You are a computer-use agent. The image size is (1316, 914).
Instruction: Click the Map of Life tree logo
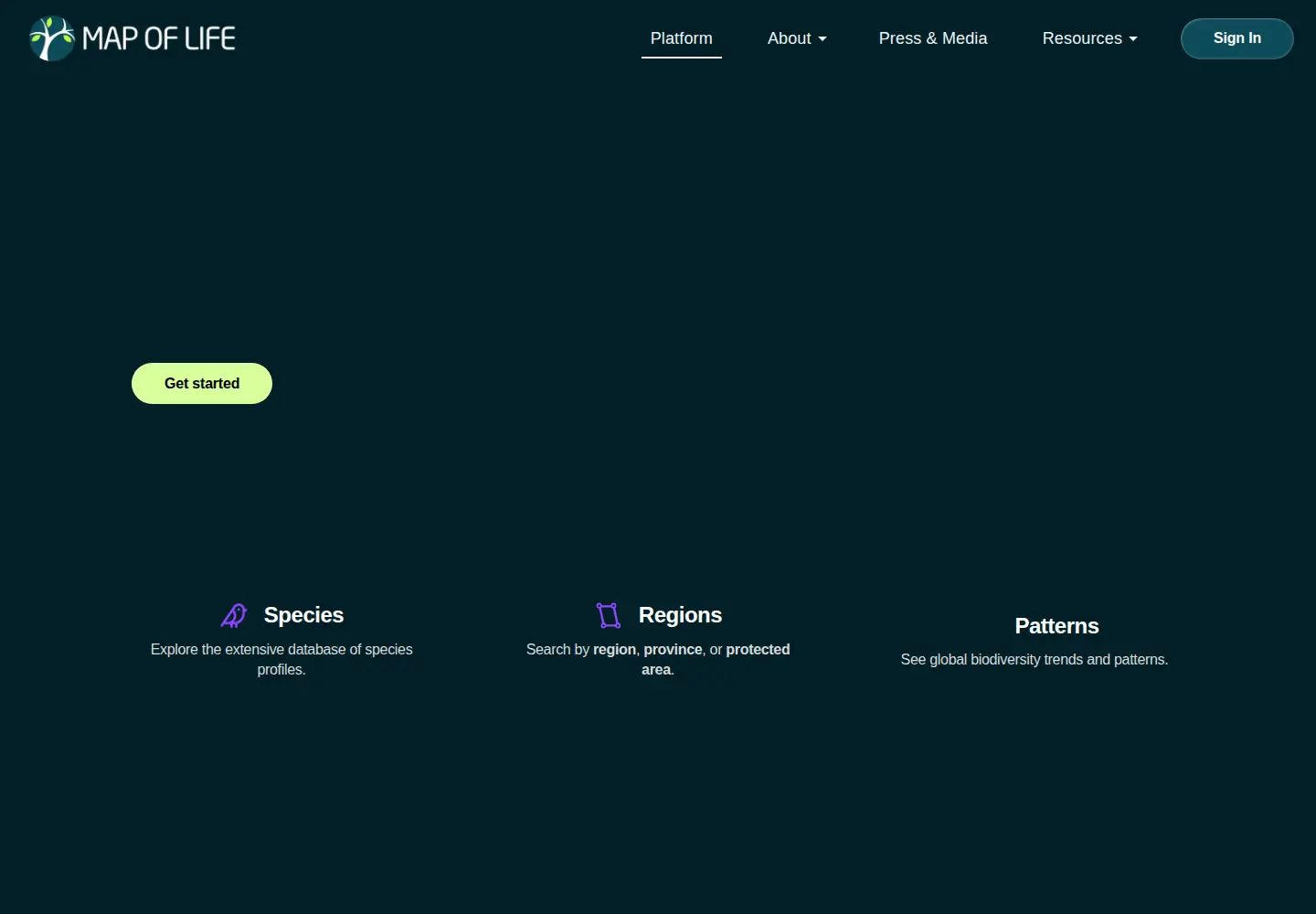click(x=52, y=38)
